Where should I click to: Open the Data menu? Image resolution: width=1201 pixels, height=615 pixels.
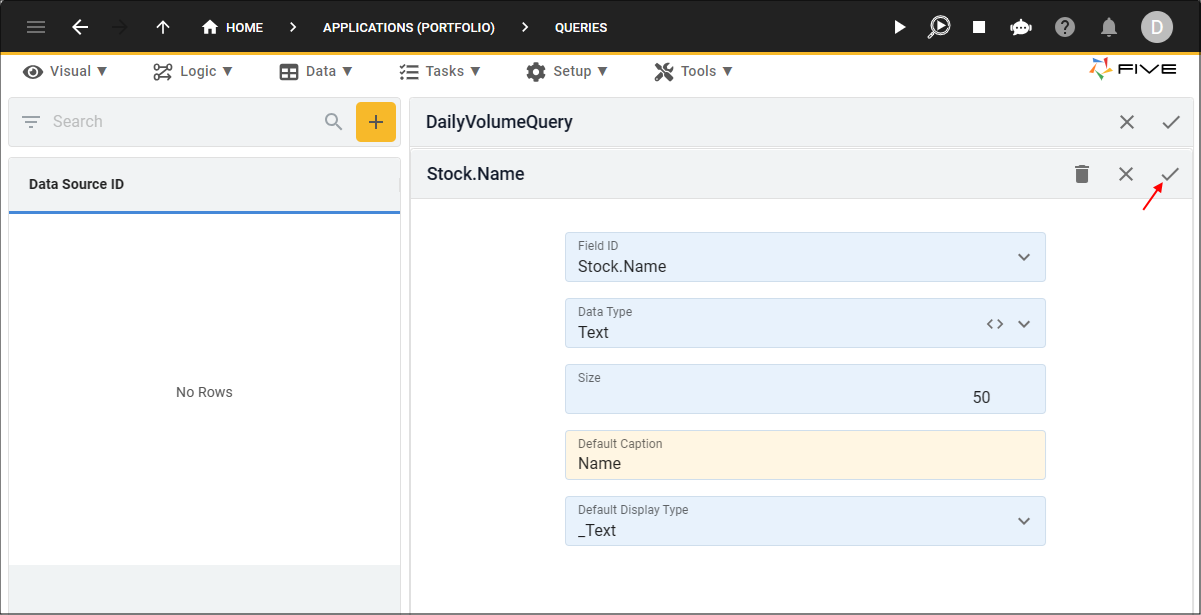316,71
